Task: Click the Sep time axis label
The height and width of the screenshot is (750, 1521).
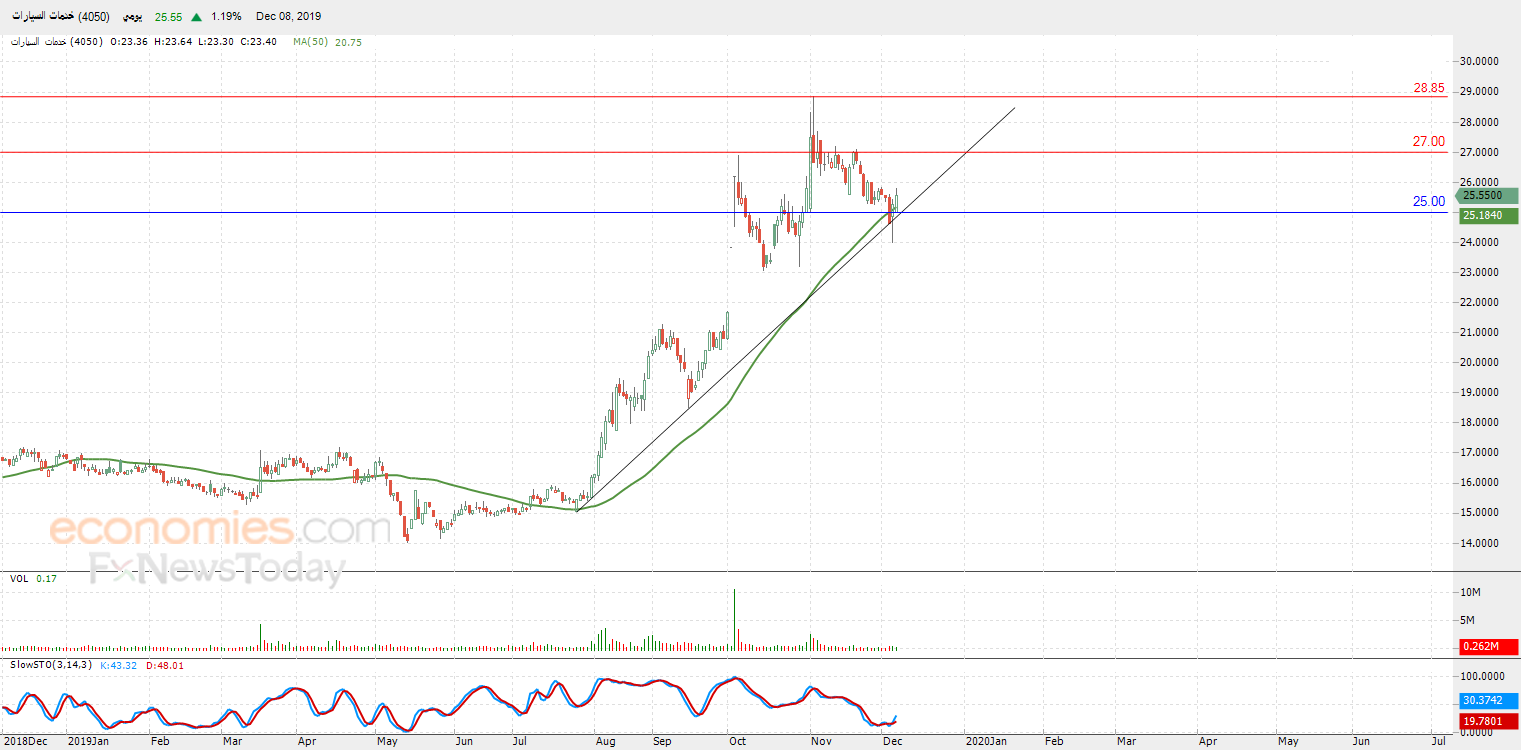Action: [661, 741]
